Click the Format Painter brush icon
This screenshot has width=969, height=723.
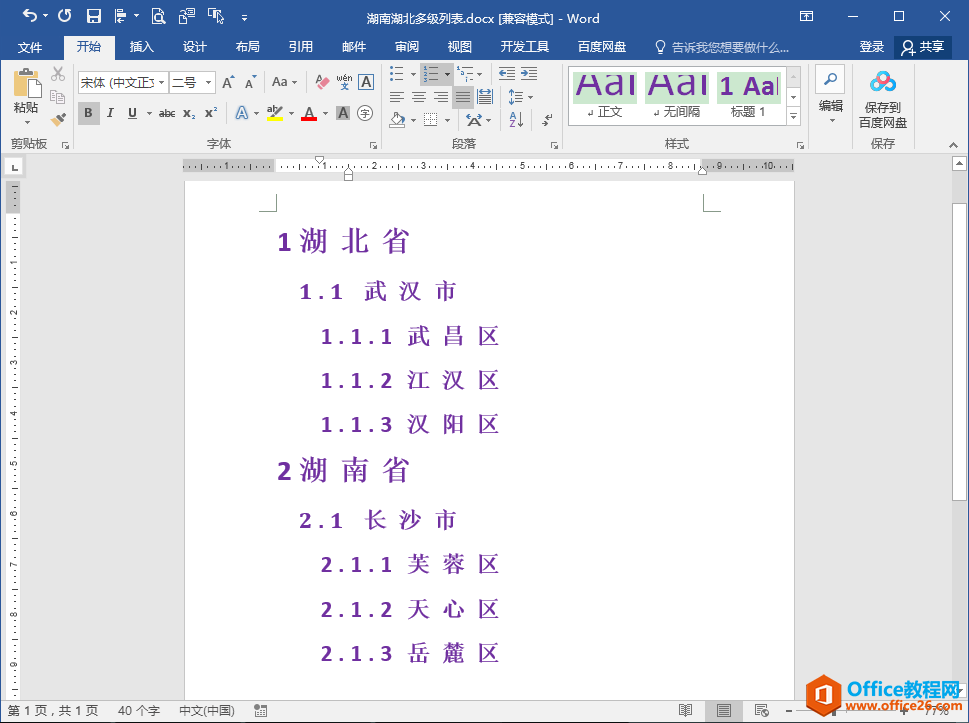pyautogui.click(x=58, y=119)
